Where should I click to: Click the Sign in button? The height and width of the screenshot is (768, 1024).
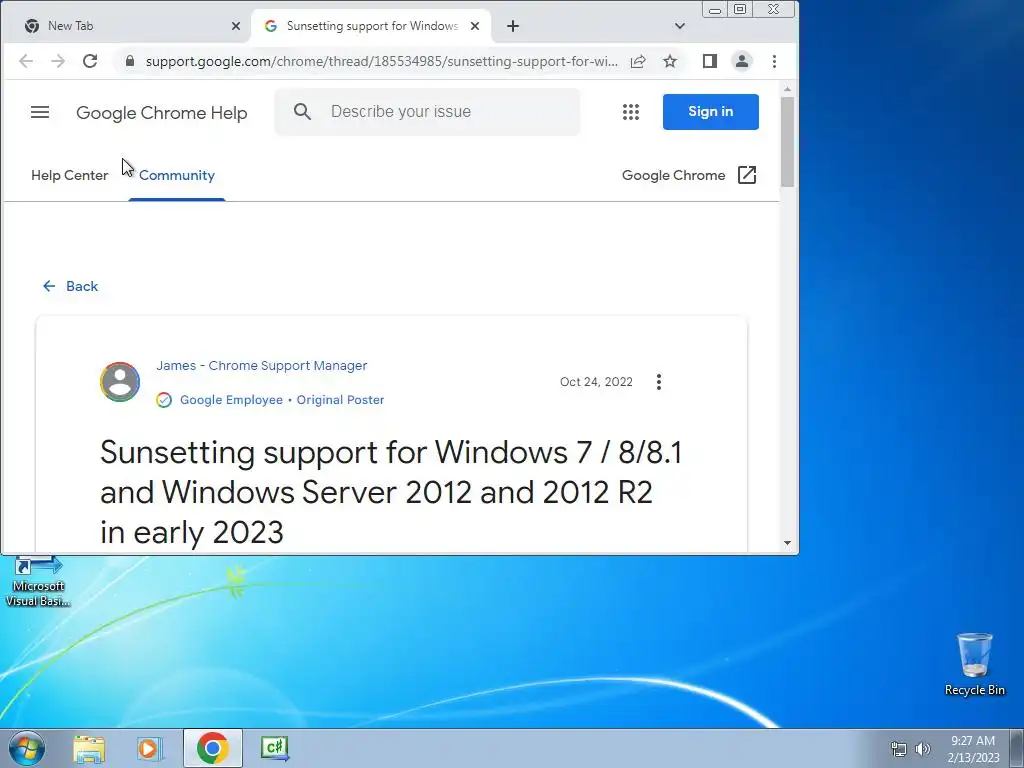711,112
